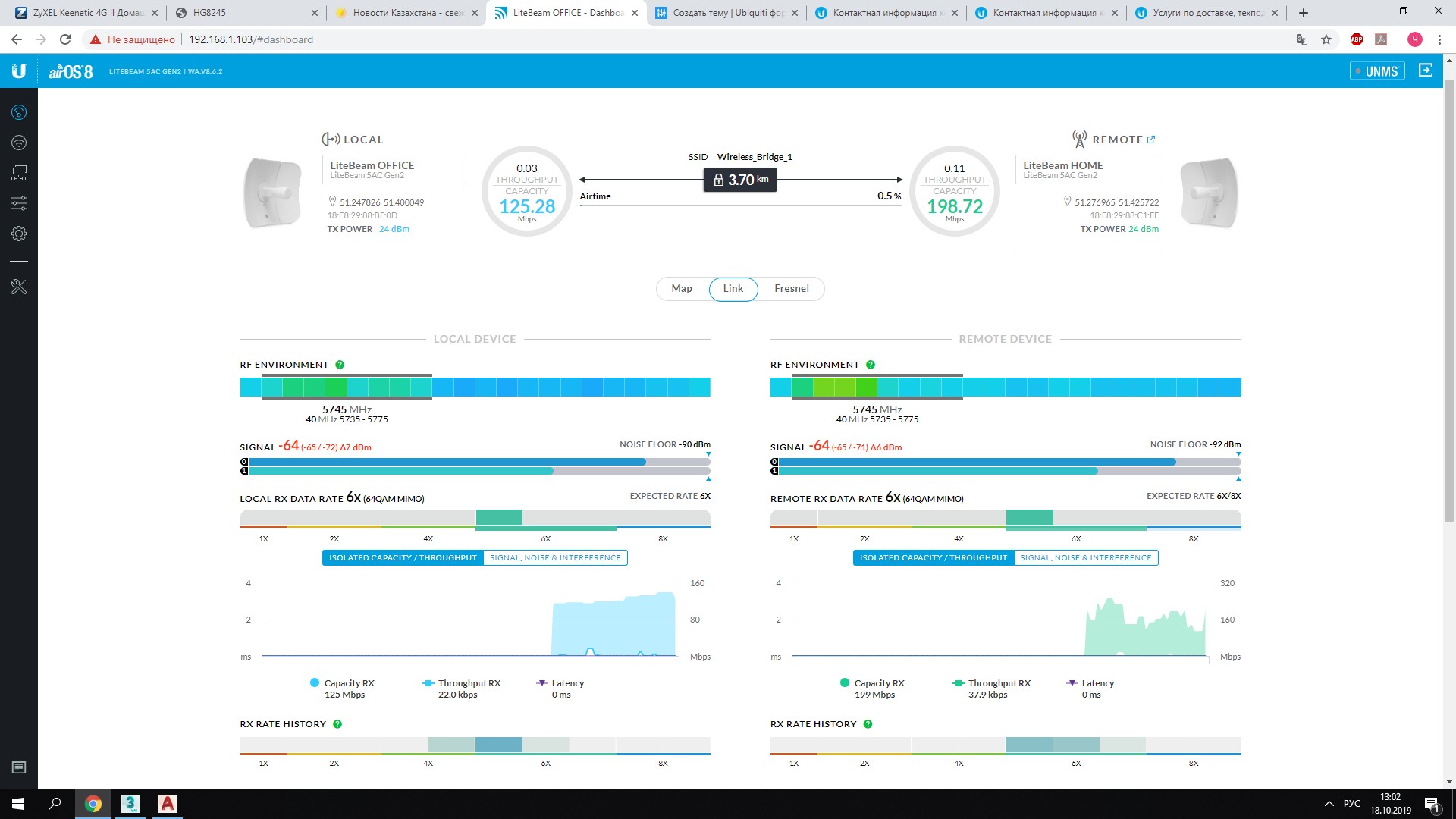
Task: Toggle remote Throughput RX legend item
Action: pos(992,689)
